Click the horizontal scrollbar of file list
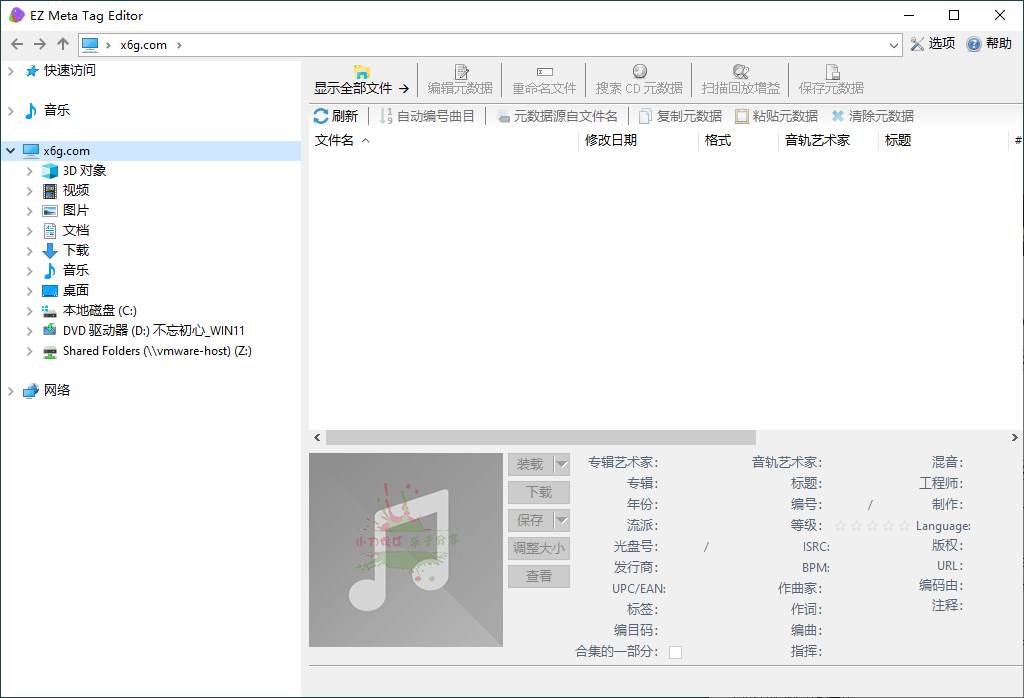The image size is (1024, 698). [x=540, y=438]
